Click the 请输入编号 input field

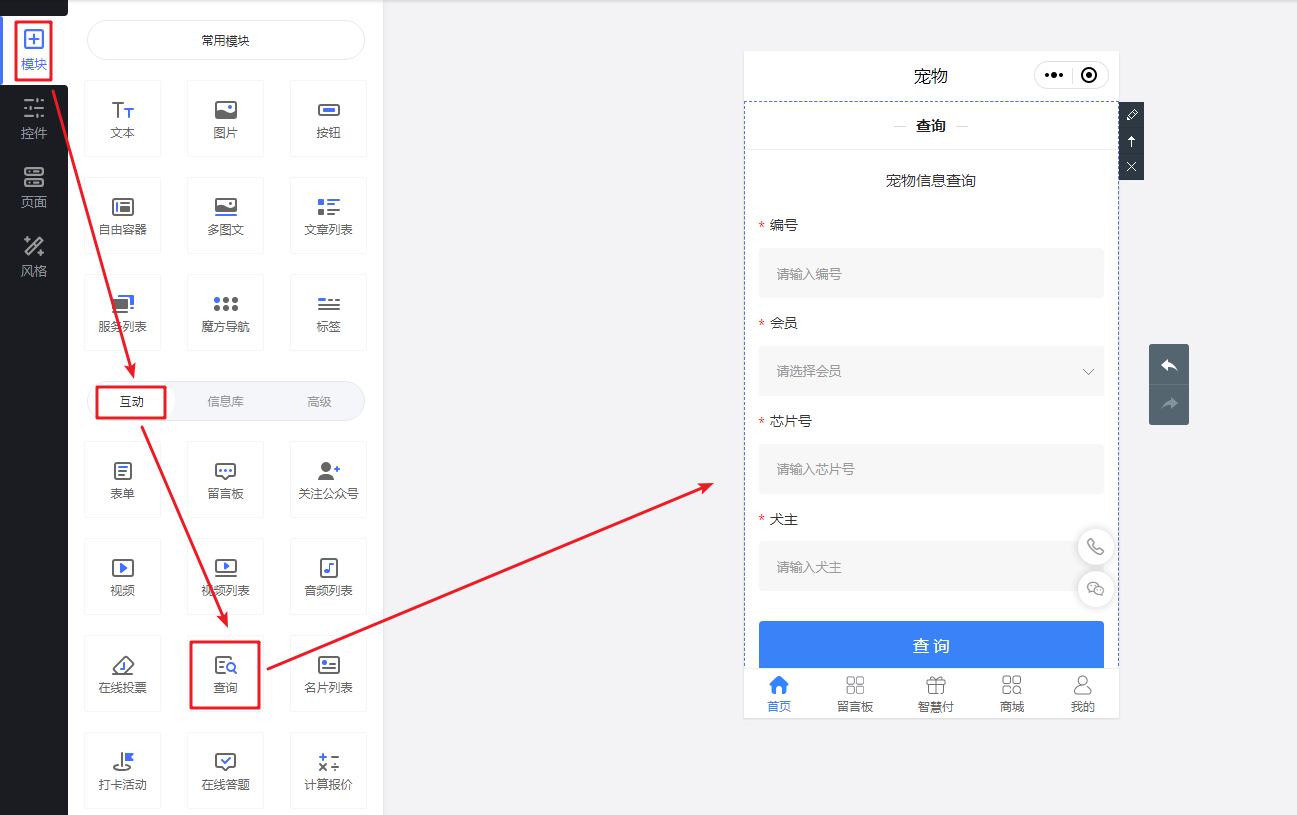pyautogui.click(x=931, y=273)
